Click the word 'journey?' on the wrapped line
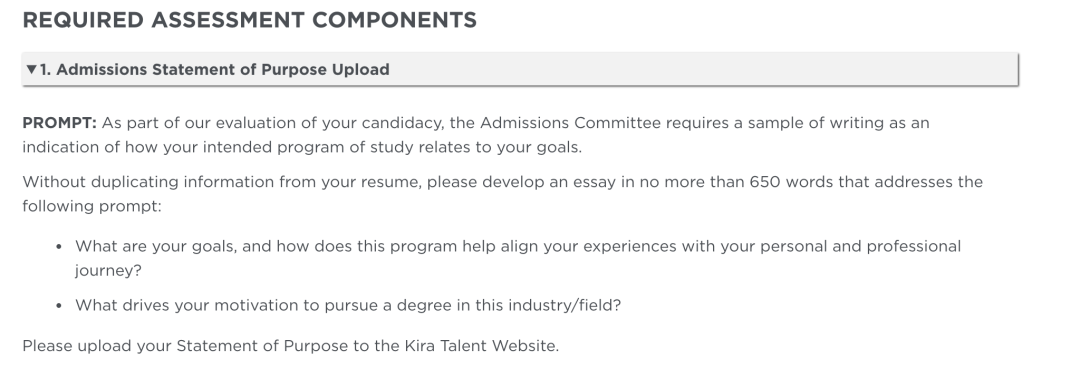Viewport: 1080px width, 388px height. click(108, 271)
